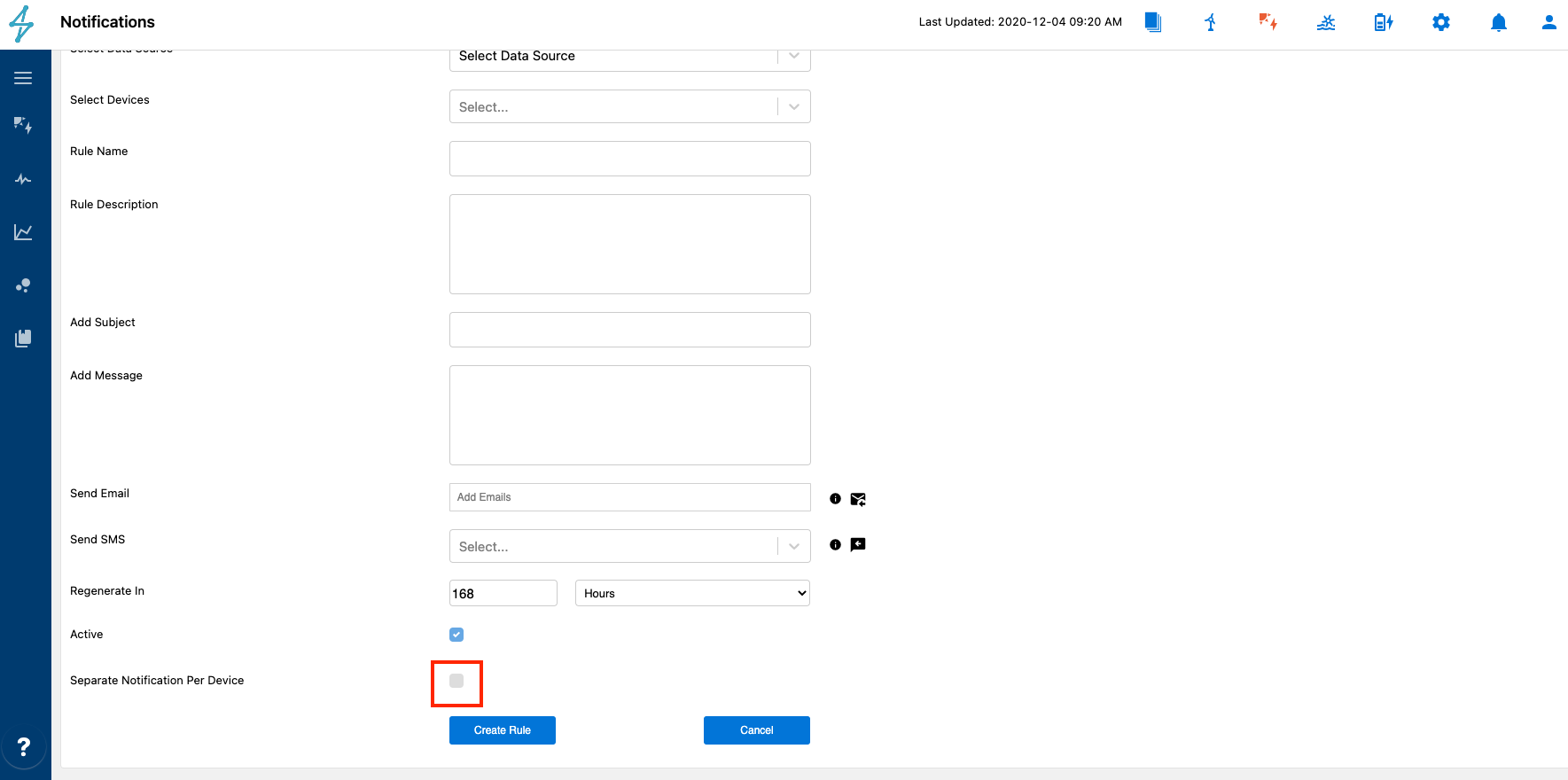
Task: Uncheck the Active checkbox
Action: 456,635
